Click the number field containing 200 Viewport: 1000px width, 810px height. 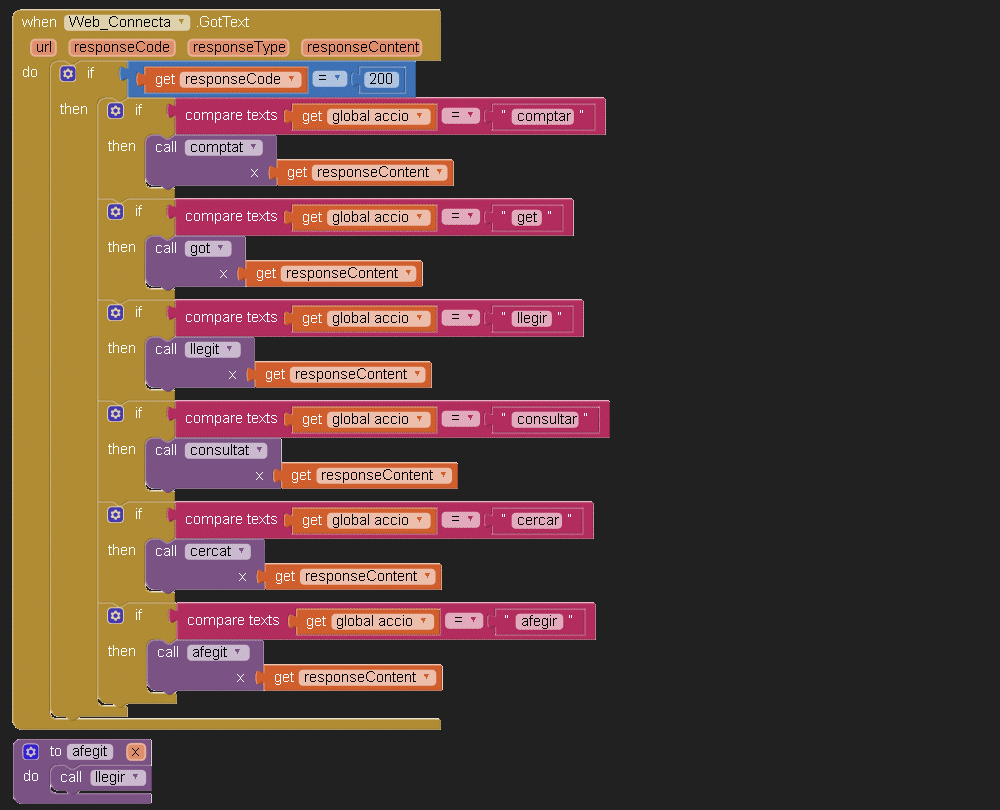[x=382, y=80]
